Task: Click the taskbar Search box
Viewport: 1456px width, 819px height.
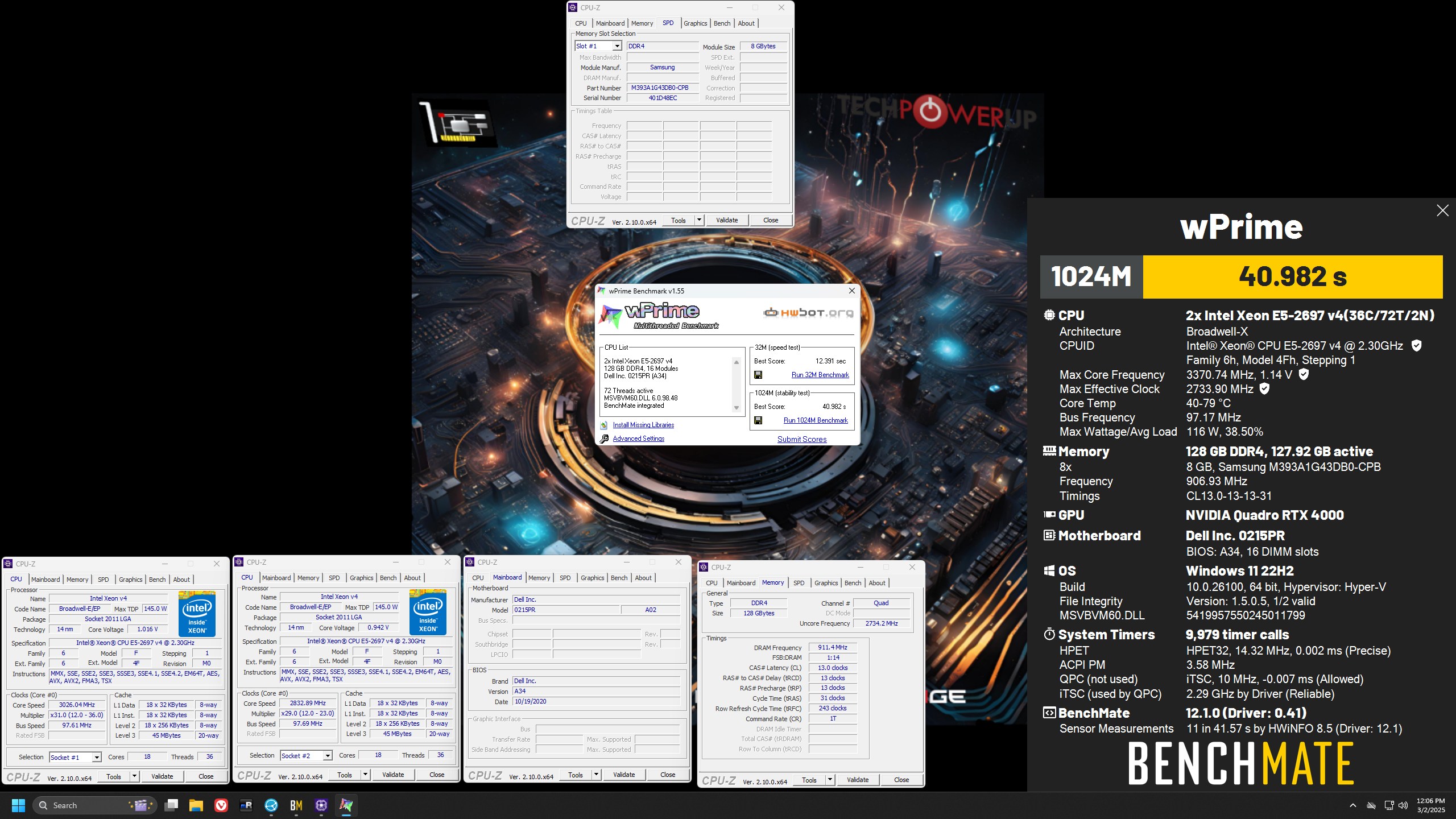Action: (94, 805)
